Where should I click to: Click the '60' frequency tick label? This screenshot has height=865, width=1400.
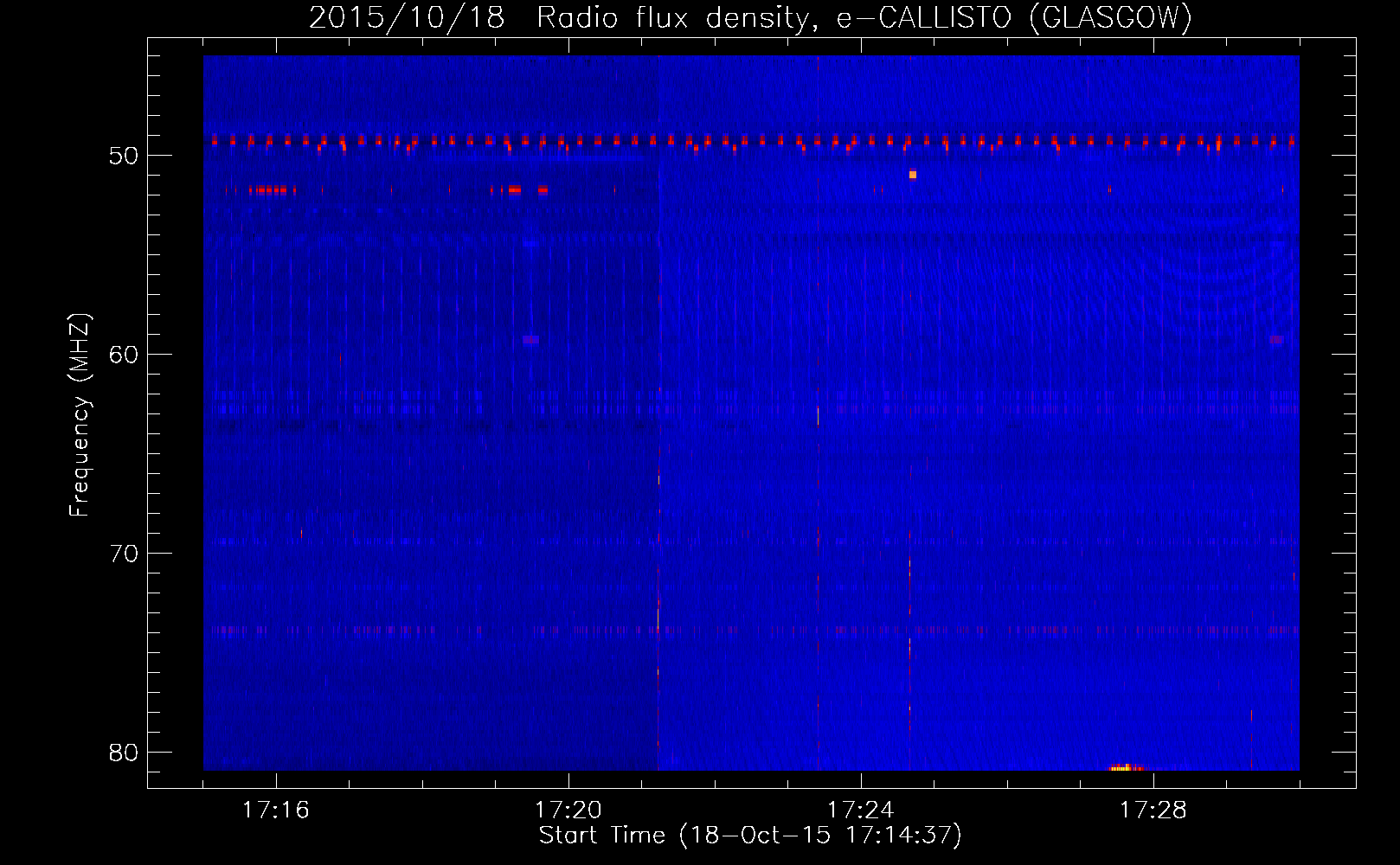pyautogui.click(x=124, y=355)
